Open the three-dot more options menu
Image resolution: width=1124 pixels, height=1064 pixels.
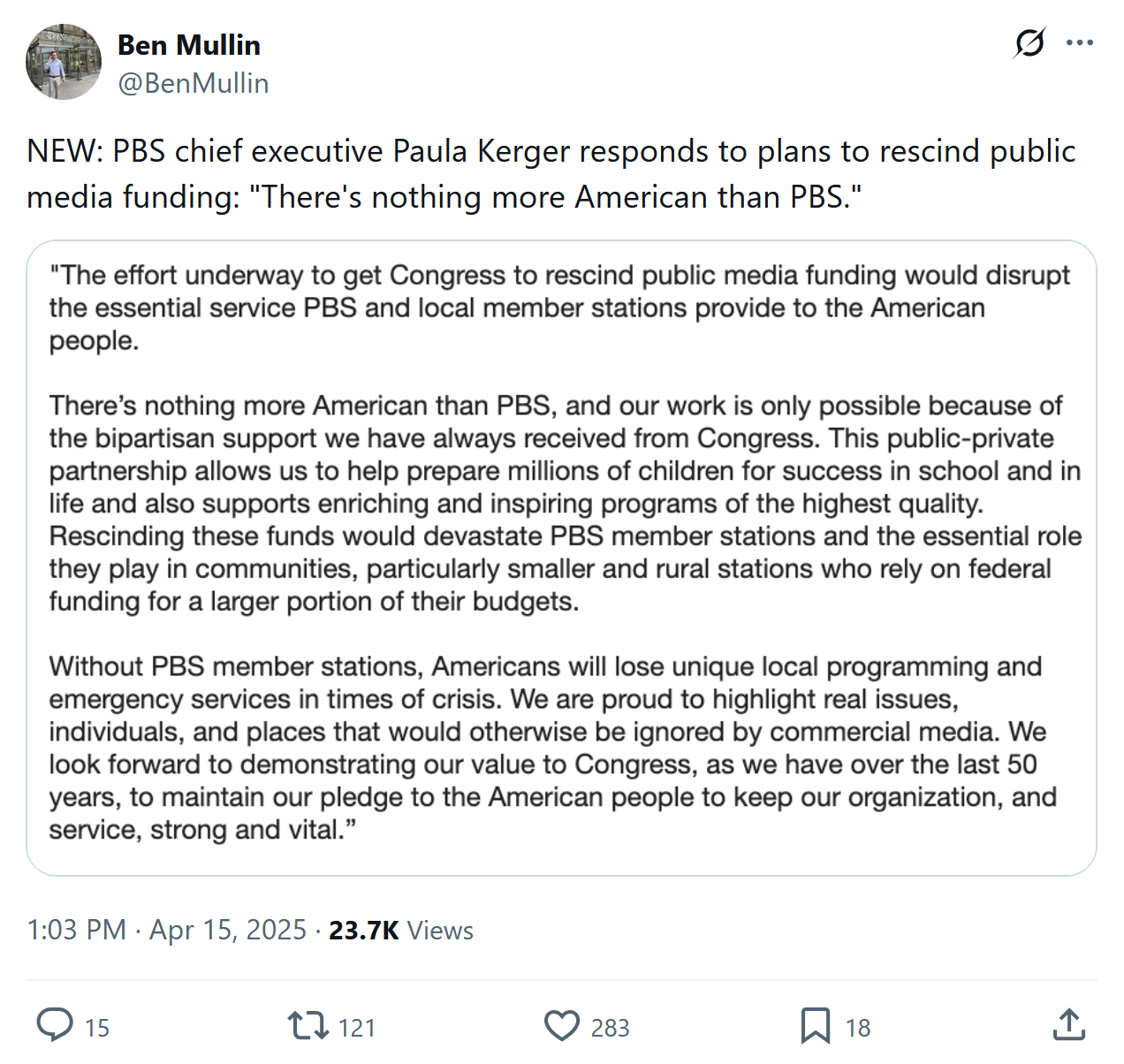pos(1080,42)
